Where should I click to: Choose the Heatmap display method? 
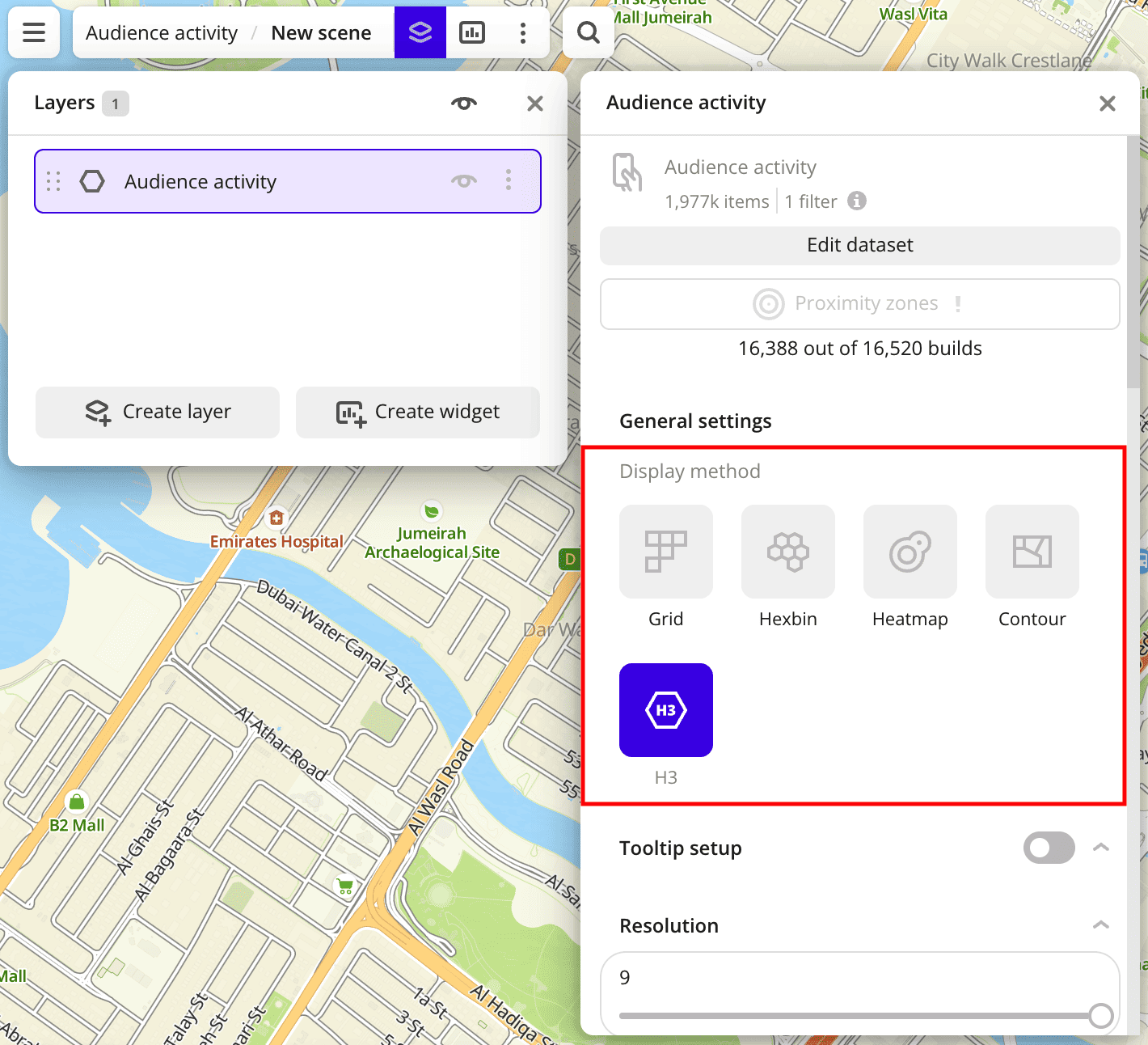[910, 552]
